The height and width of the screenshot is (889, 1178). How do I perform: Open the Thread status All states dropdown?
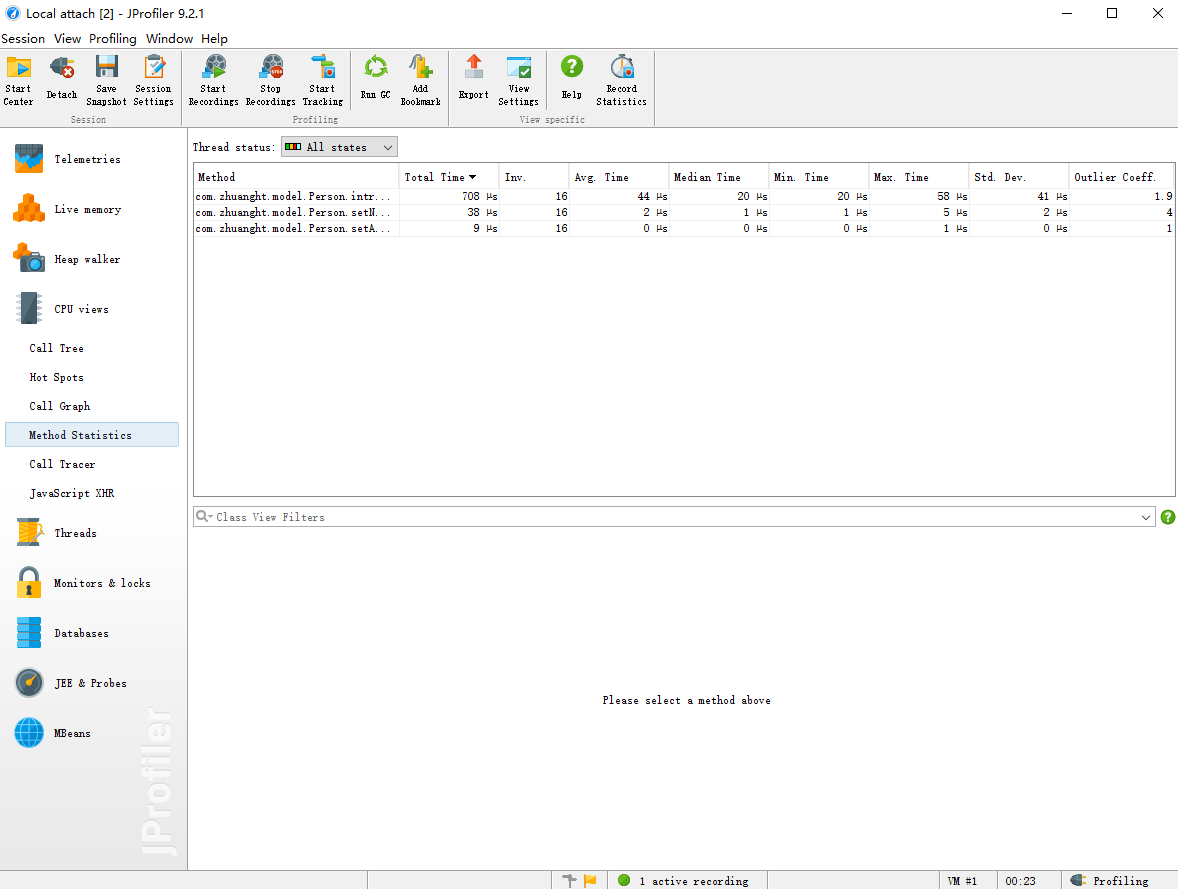[x=339, y=147]
